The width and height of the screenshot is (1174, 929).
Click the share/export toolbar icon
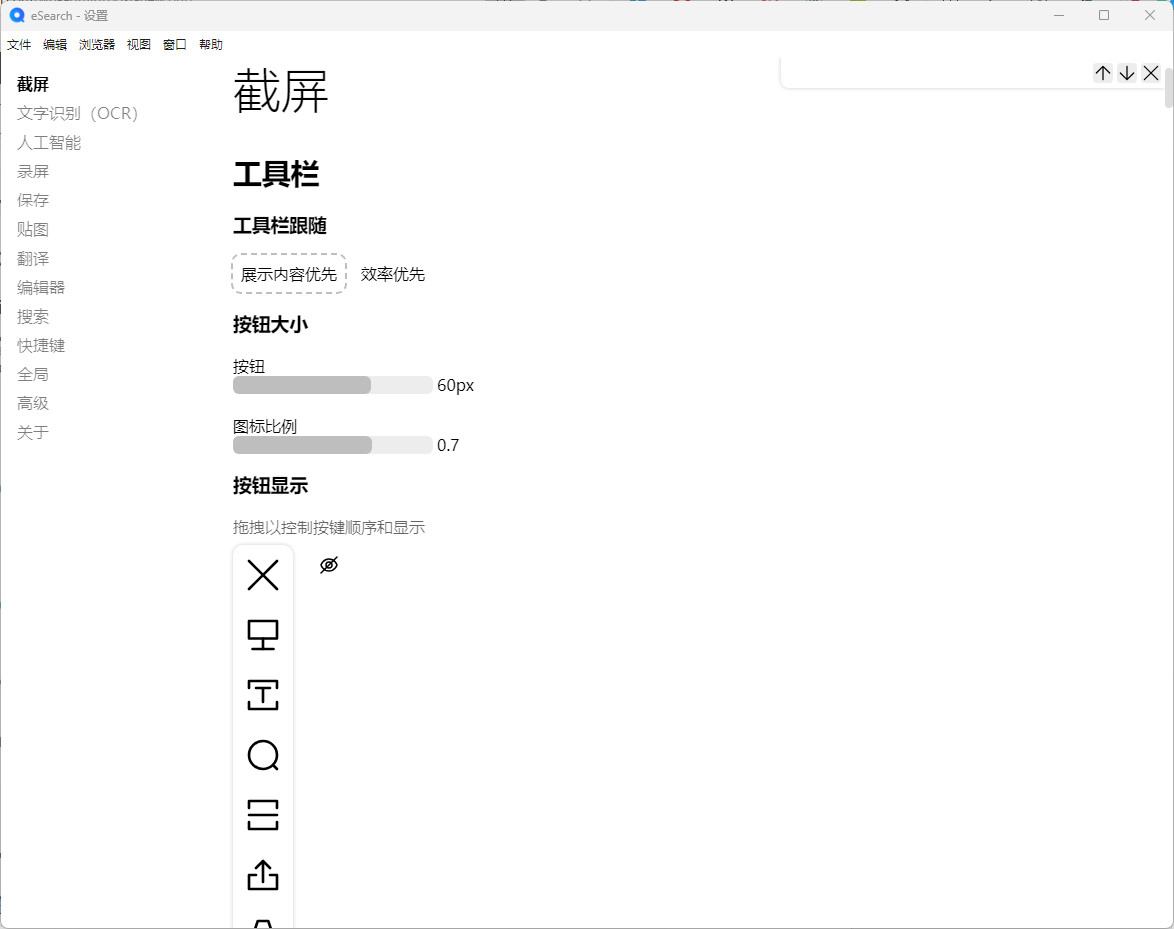pos(263,874)
